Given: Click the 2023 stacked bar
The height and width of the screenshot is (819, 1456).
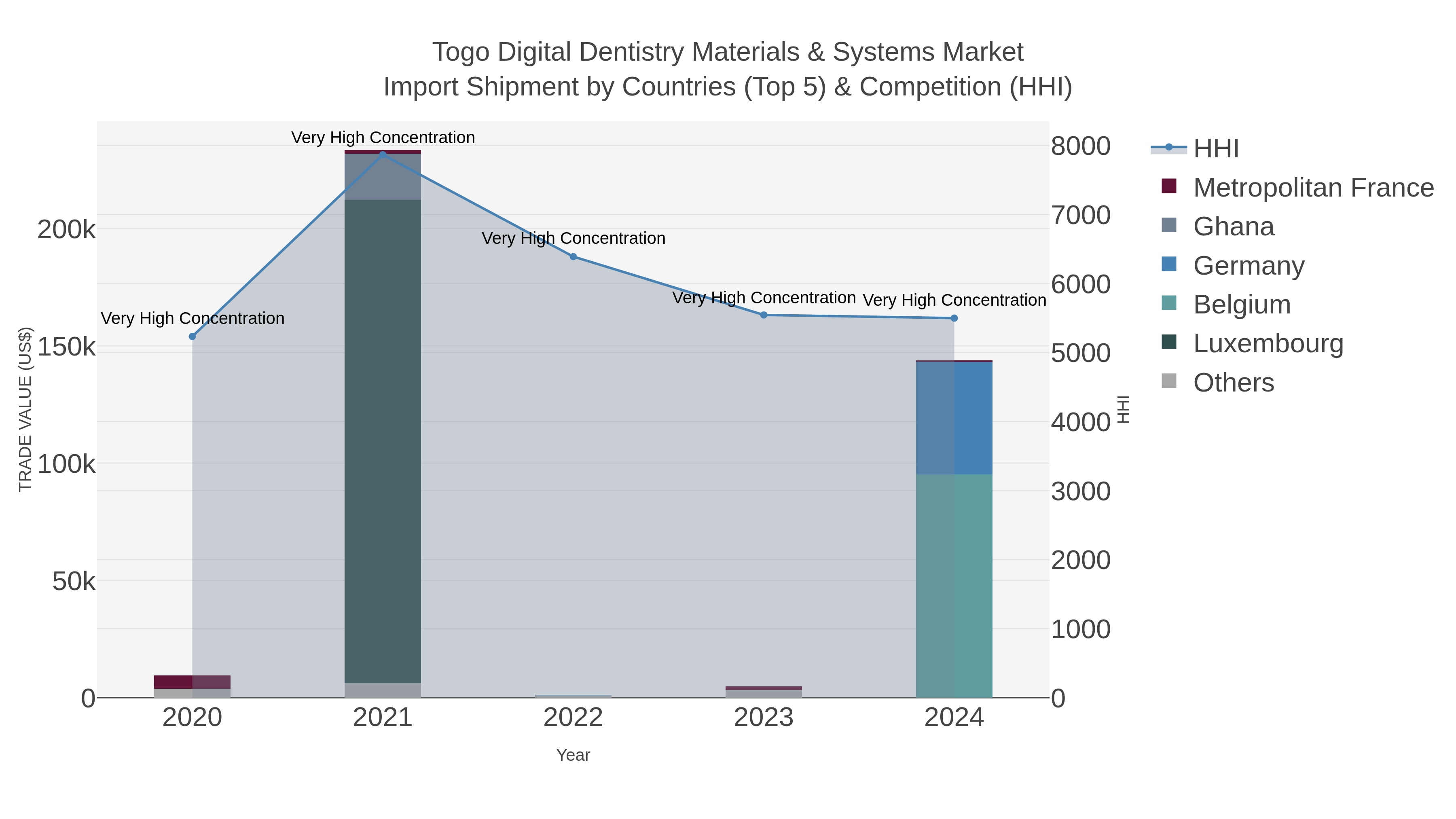Looking at the screenshot, I should (x=764, y=692).
